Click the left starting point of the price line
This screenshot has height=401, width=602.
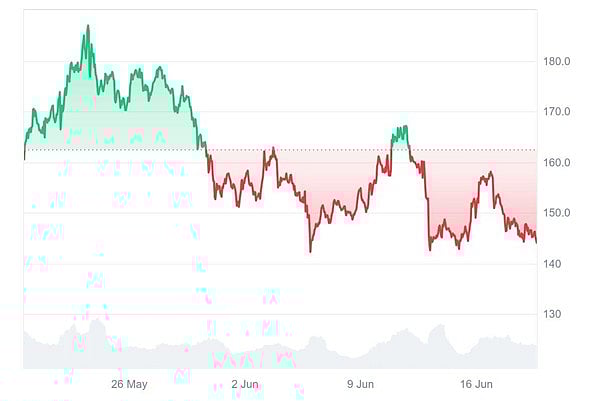point(24,157)
